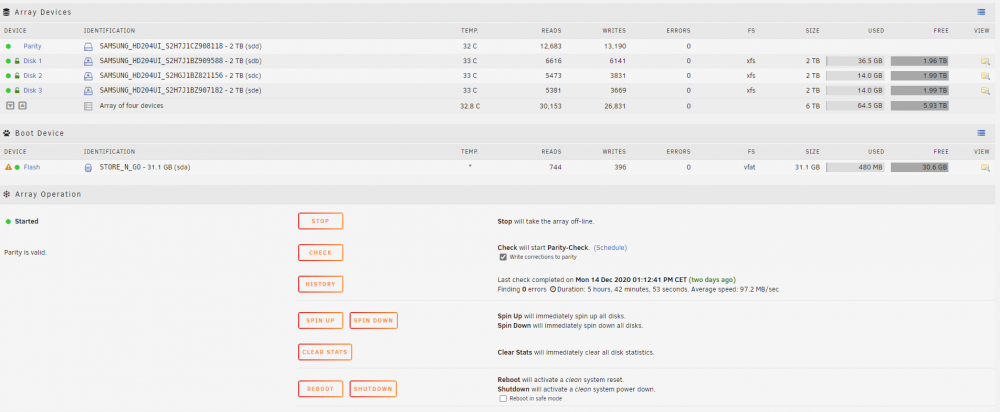This screenshot has height=412, width=1000.
Task: Click array total used bar 64.5 GB
Action: 855,106
